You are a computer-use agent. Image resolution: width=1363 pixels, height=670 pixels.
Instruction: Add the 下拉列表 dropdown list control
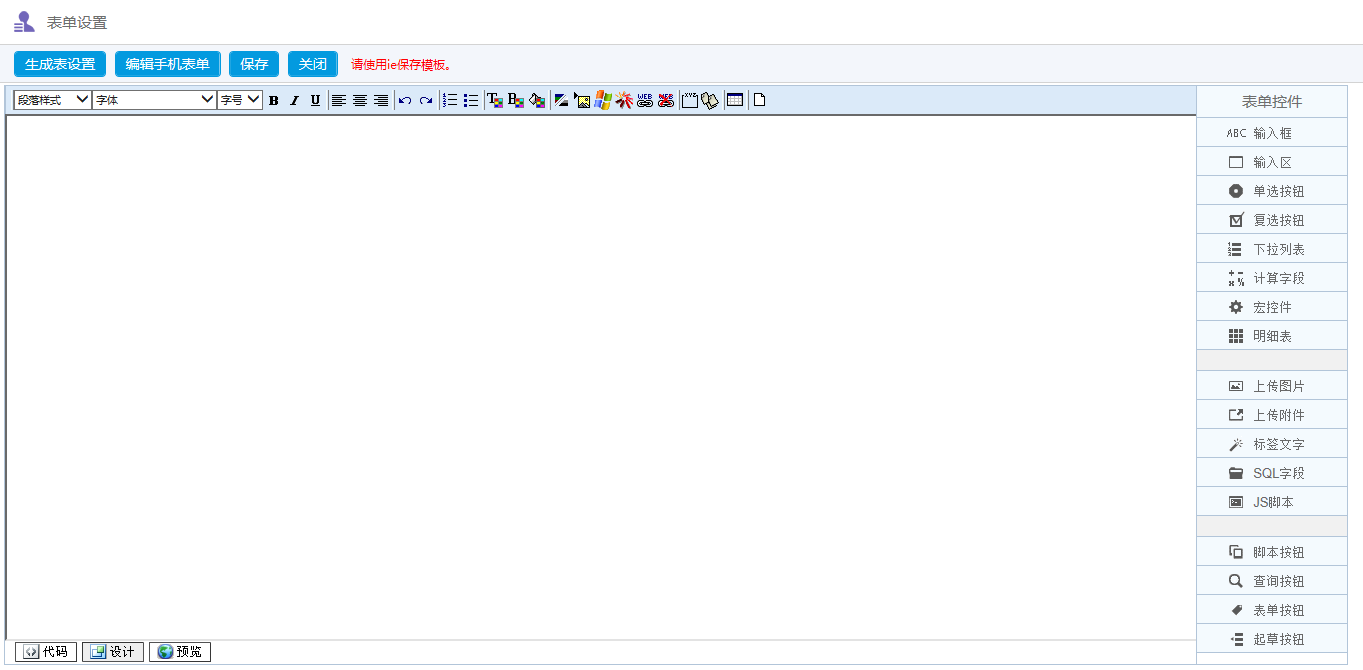click(x=1271, y=249)
